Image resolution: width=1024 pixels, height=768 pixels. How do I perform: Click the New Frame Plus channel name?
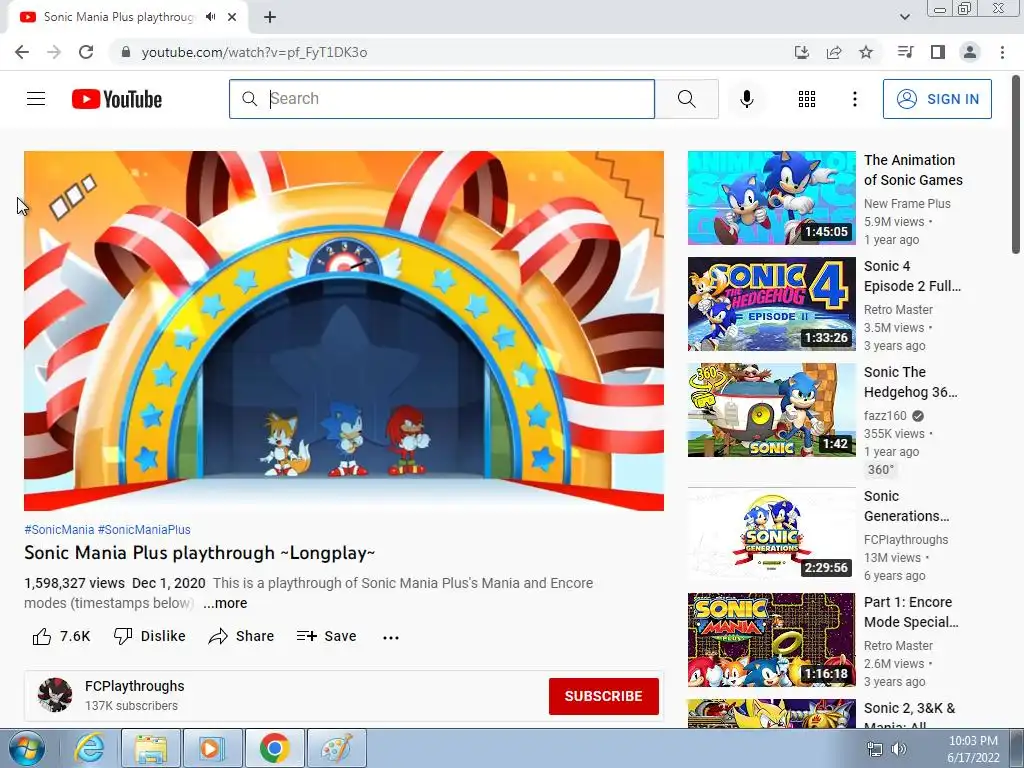point(907,204)
